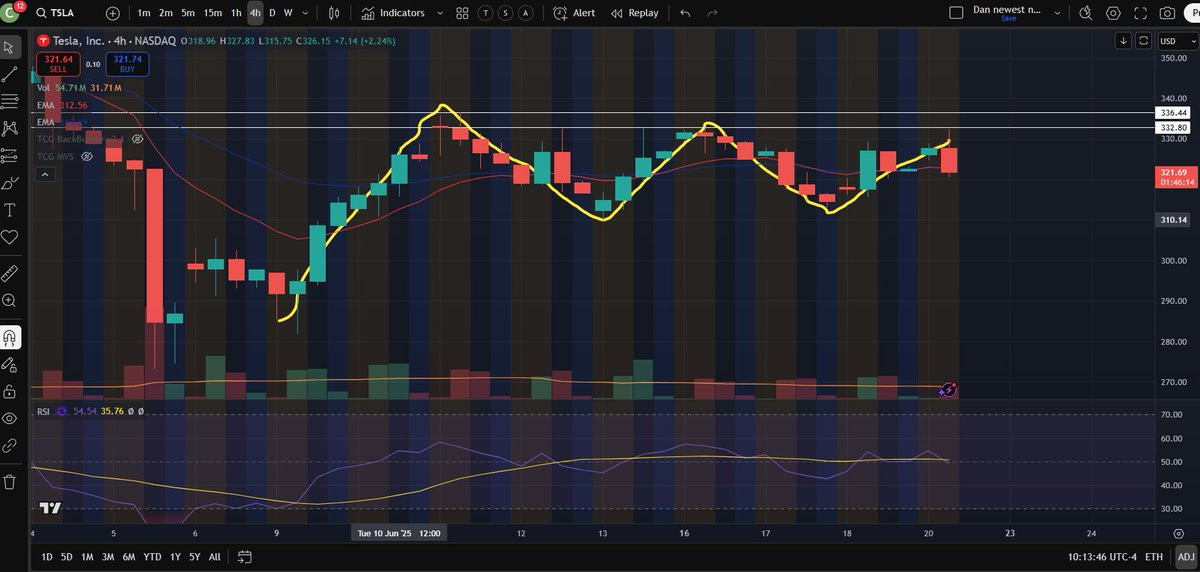Select the trend line drawing tool
1200x572 pixels.
10,74
